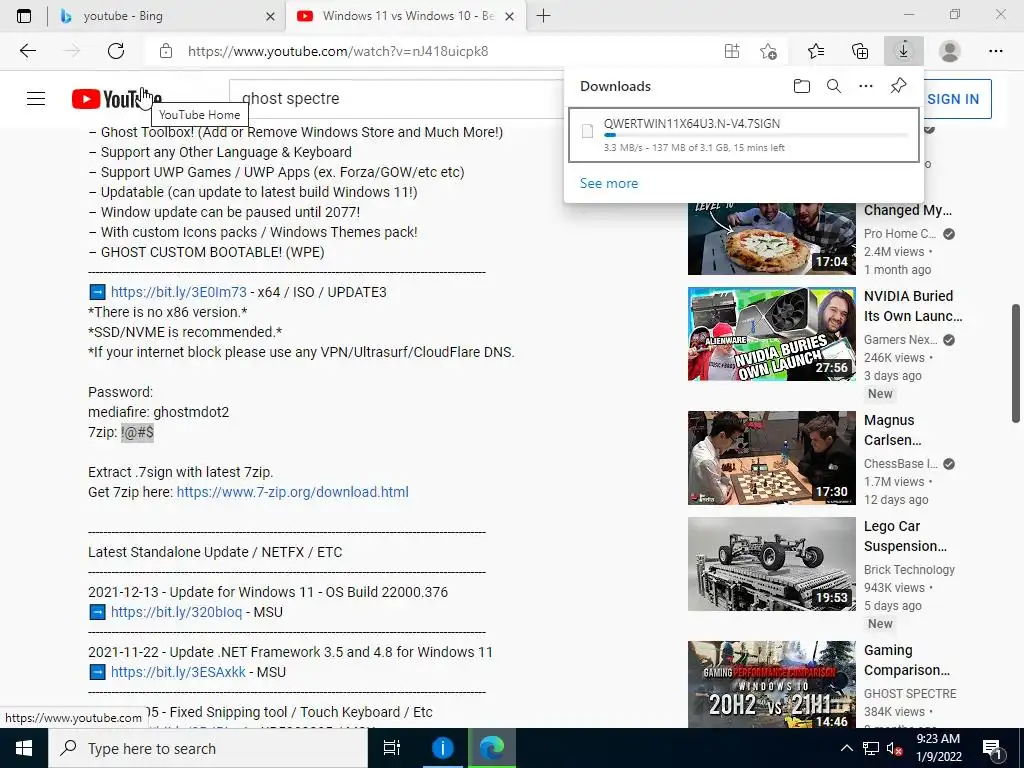Add this page to favorites star
This screenshot has width=1024, height=768.
pos(769,51)
